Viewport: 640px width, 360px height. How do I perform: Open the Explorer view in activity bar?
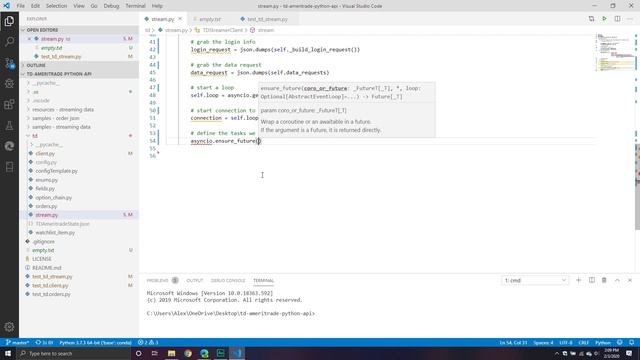9,21
